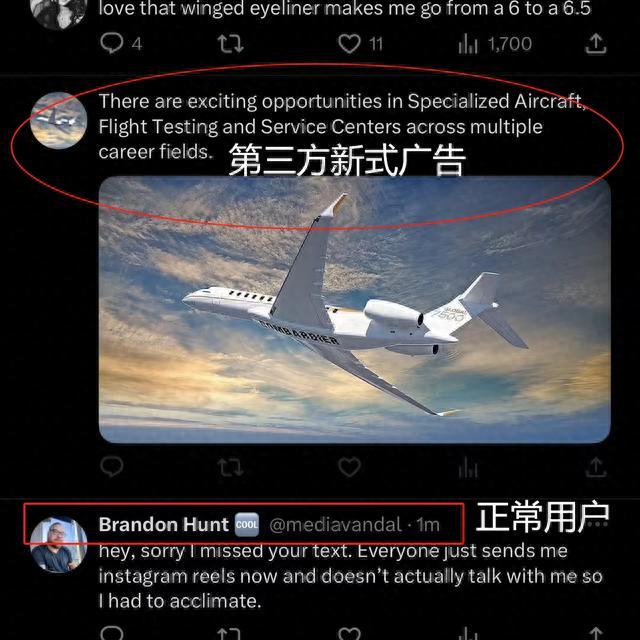Open more options on Brandon Hunt's tweet
This screenshot has width=640, height=640.
tap(597, 524)
